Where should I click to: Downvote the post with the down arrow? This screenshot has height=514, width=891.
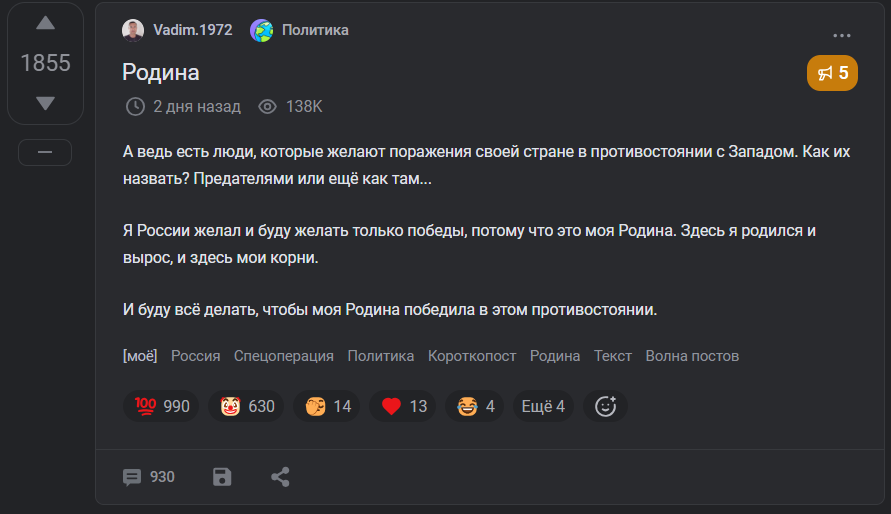coord(45,103)
